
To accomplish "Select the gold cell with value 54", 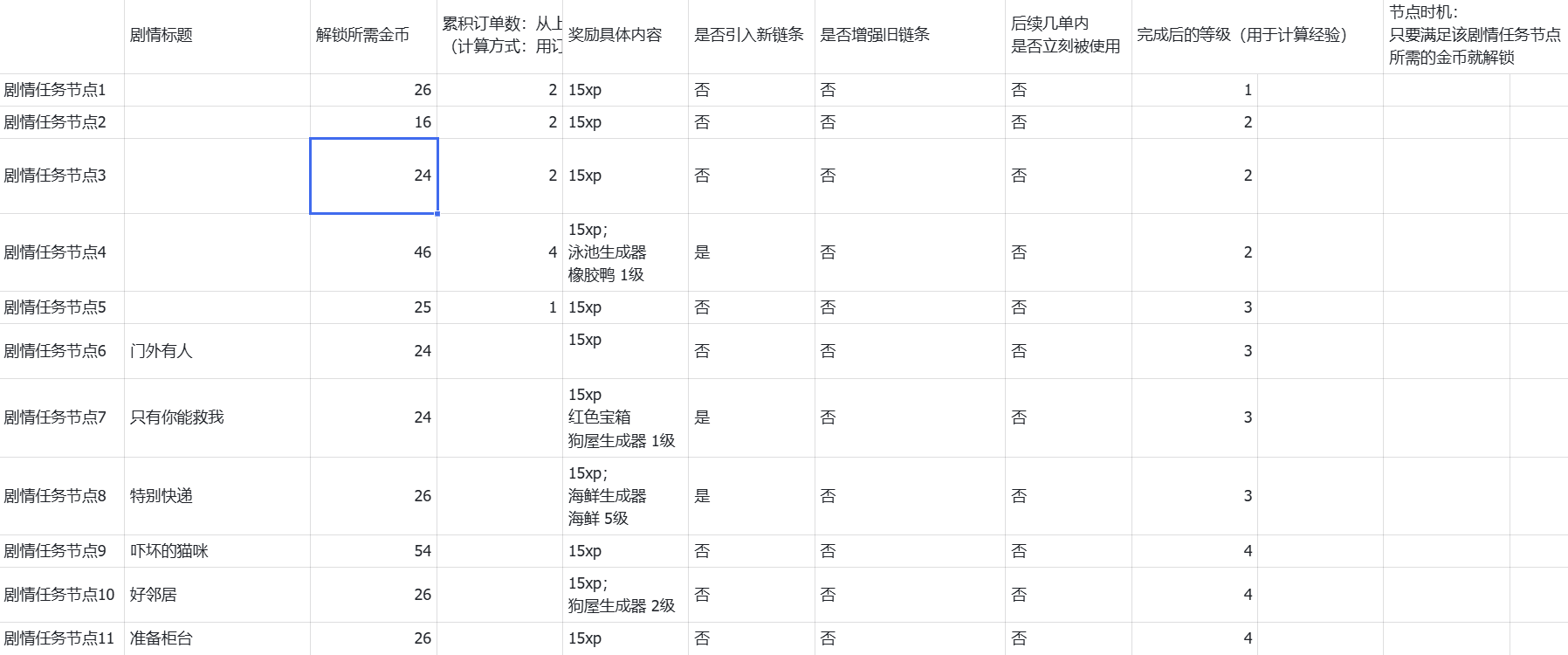I will pos(374,551).
